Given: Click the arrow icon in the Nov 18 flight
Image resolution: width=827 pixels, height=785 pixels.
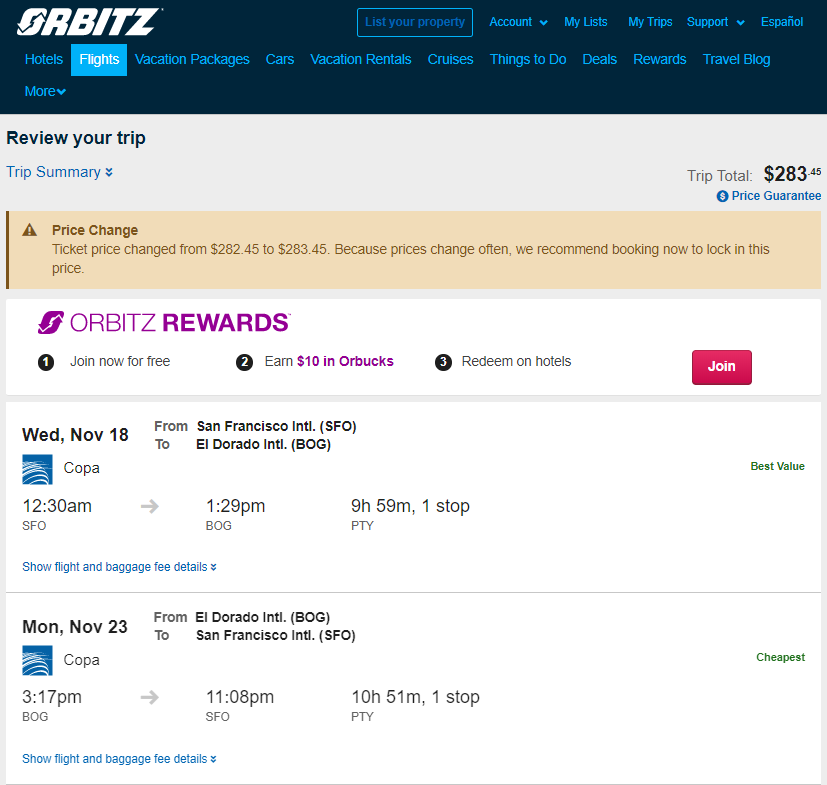Looking at the screenshot, I should [150, 506].
